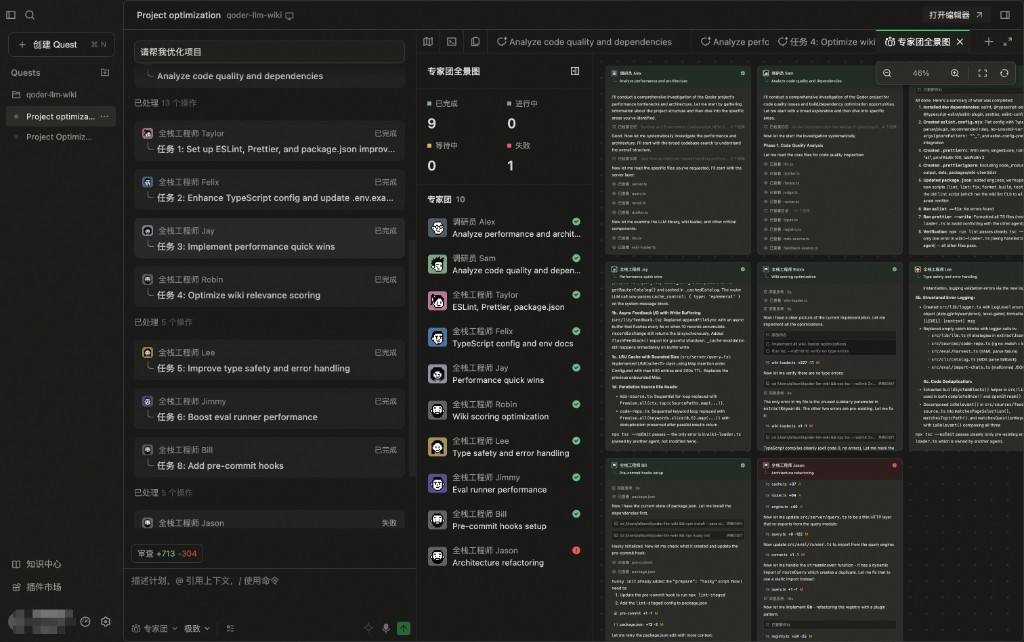Collapse the 专家团全景图 side panel
Viewport: 1024px width, 642px height.
575,71
